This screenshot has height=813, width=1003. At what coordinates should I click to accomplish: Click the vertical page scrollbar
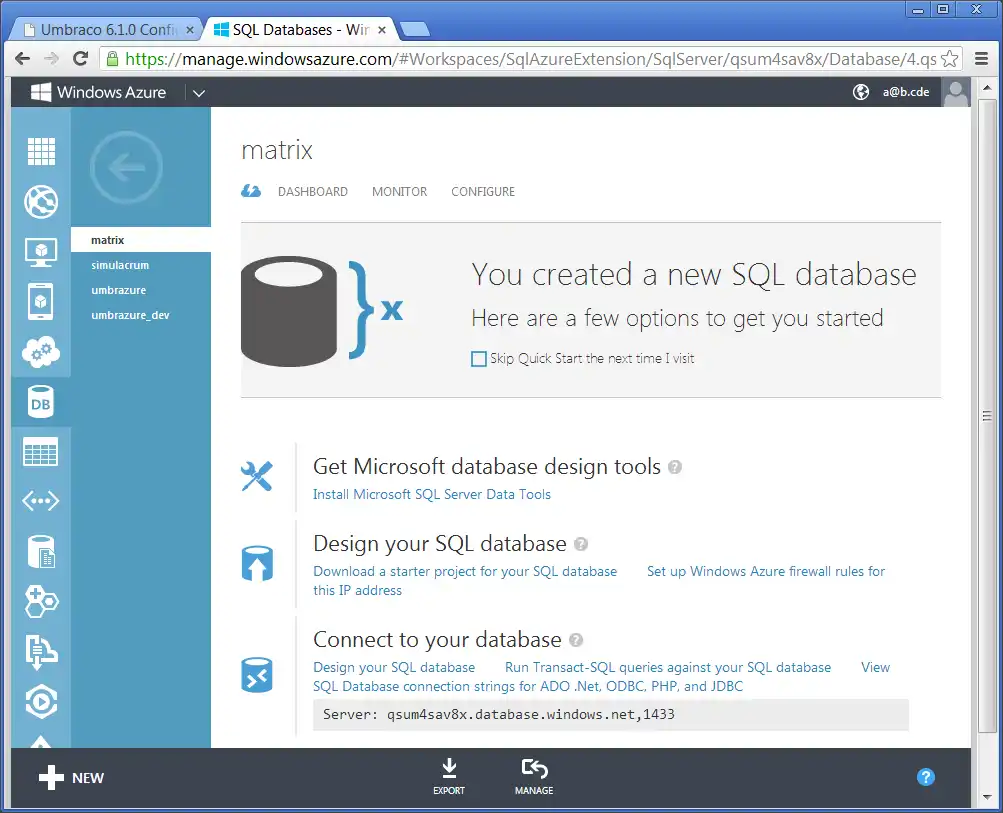tap(986, 416)
